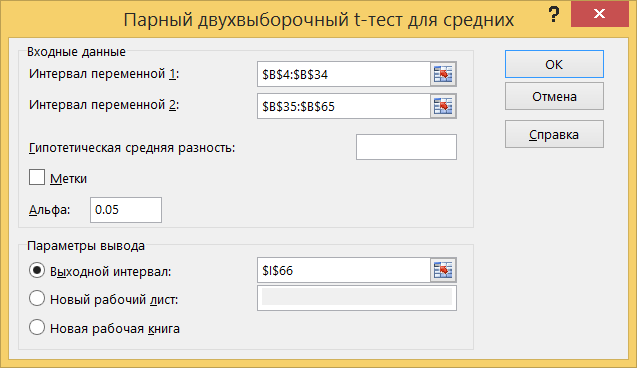Image resolution: width=637 pixels, height=368 pixels.
Task: Click the Отмена button
Action: point(554,96)
